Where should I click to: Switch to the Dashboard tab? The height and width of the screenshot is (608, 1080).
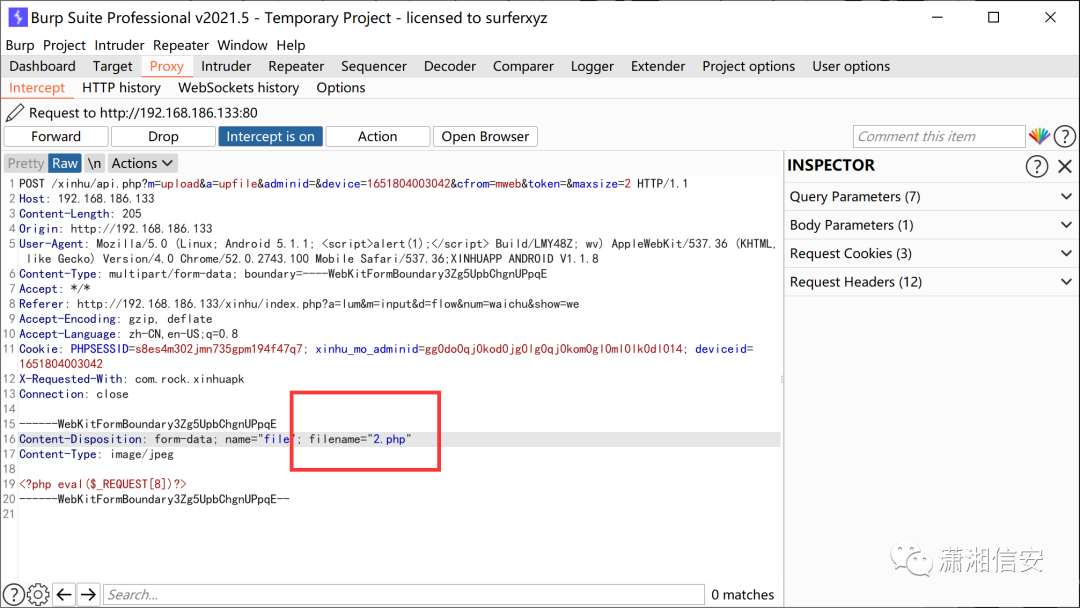coord(43,66)
